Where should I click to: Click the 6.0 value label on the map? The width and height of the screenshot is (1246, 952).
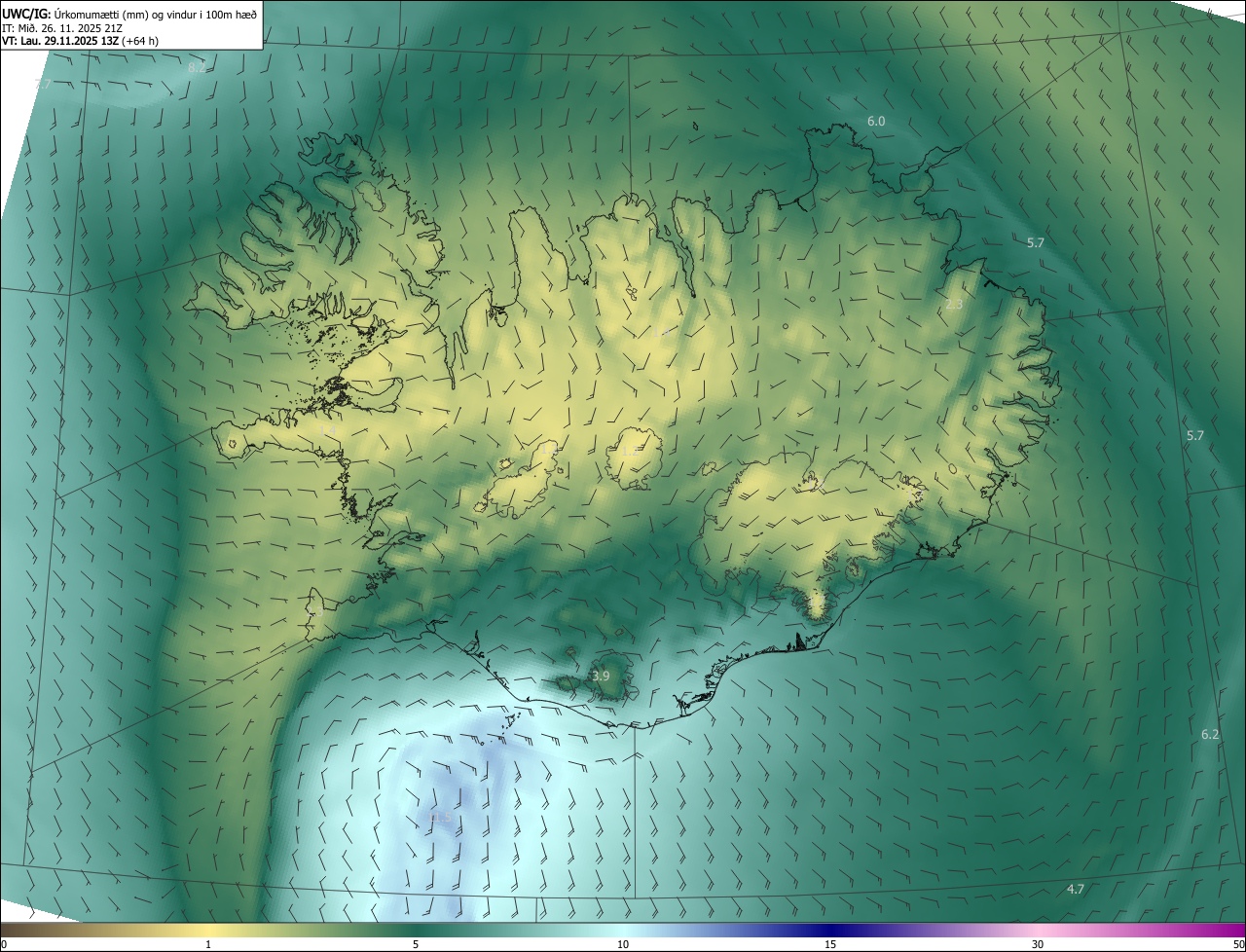(876, 121)
